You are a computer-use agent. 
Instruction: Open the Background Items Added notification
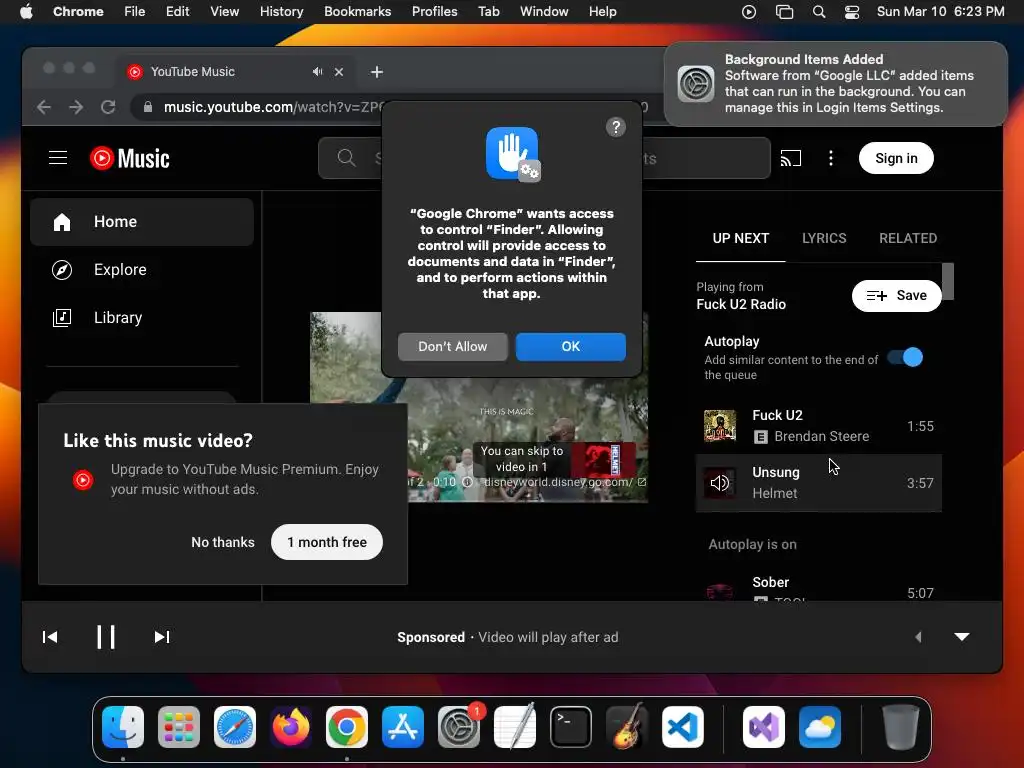click(x=835, y=84)
